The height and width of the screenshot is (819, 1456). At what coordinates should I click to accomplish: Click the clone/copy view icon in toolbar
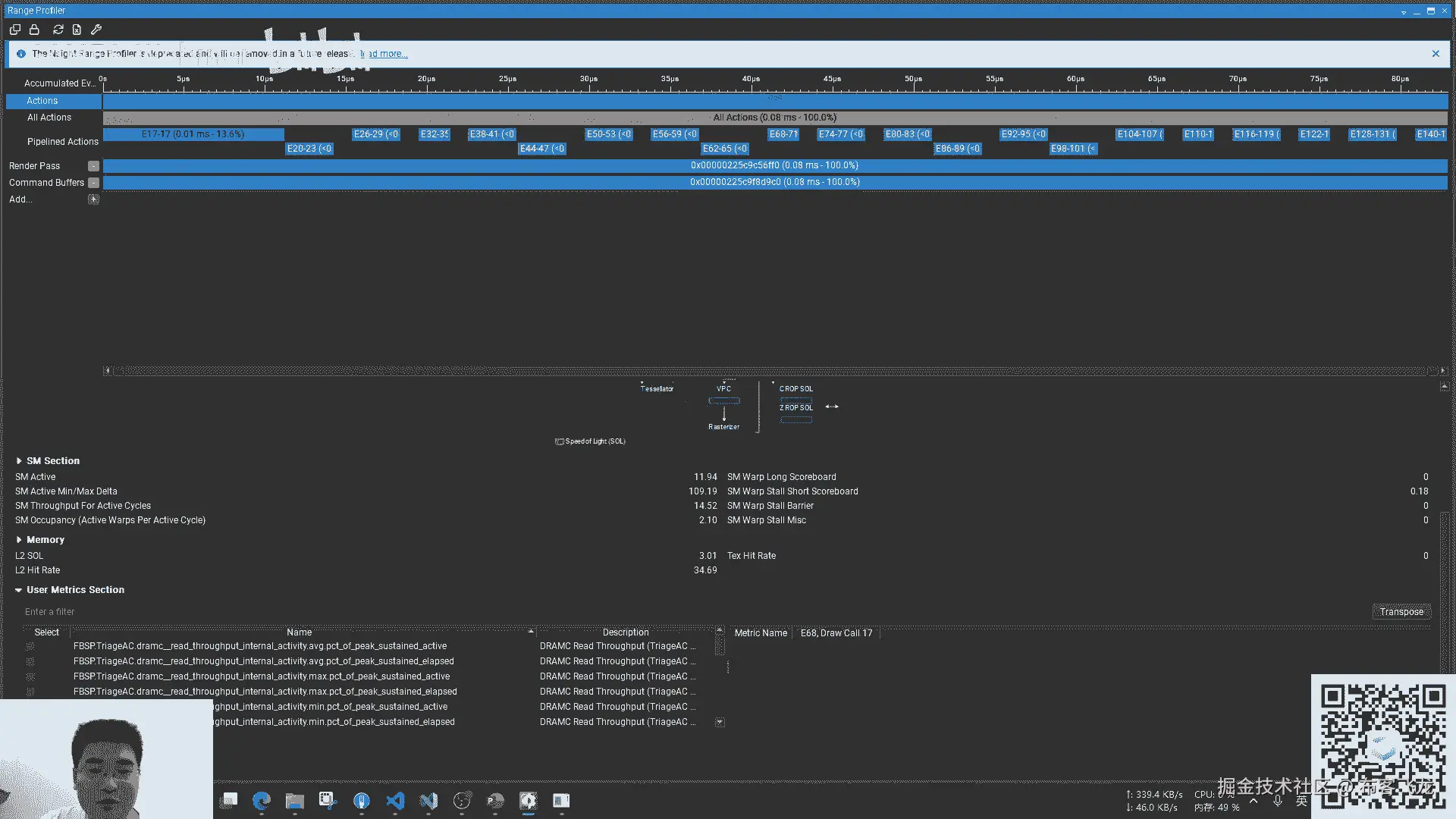[x=15, y=30]
